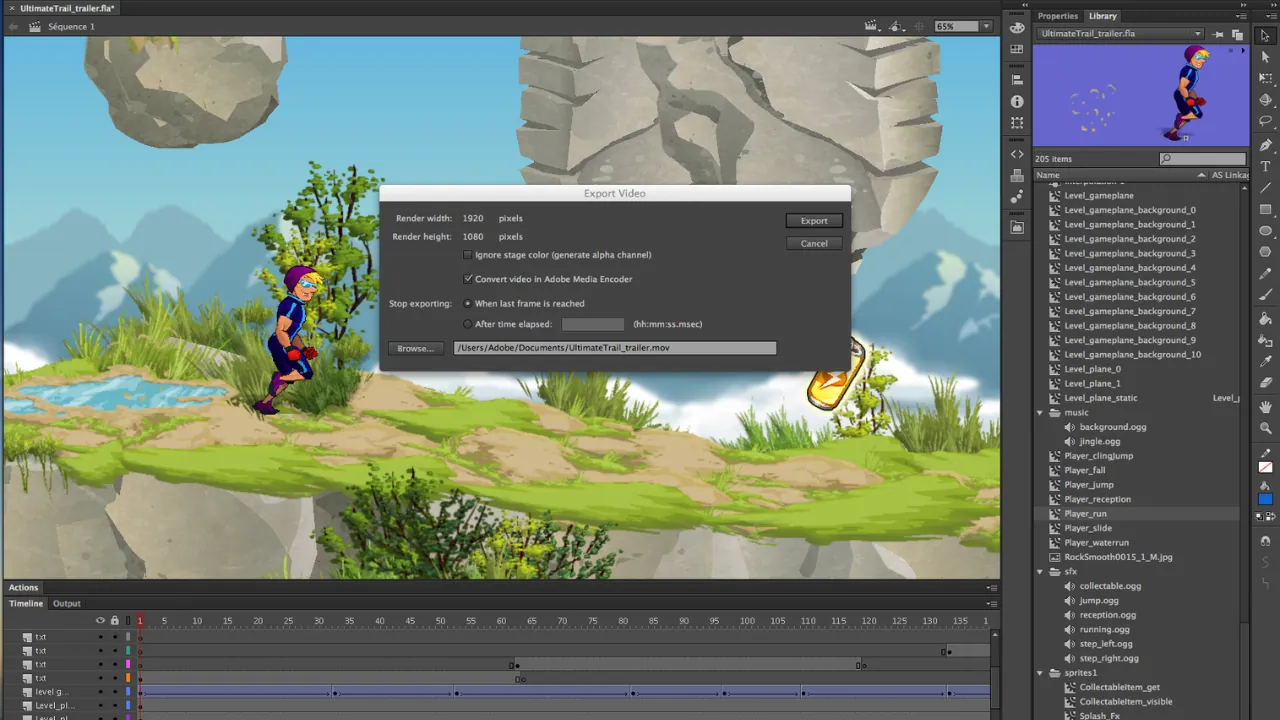Select the Zoom magnifier tool
The height and width of the screenshot is (720, 1280).
click(1265, 428)
